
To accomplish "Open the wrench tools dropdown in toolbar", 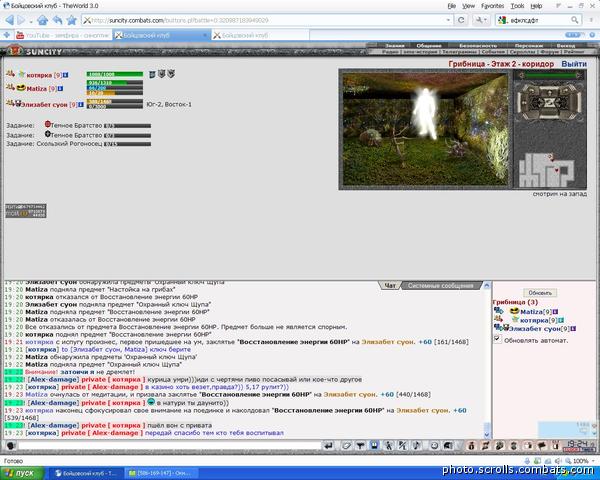I will coord(481,20).
